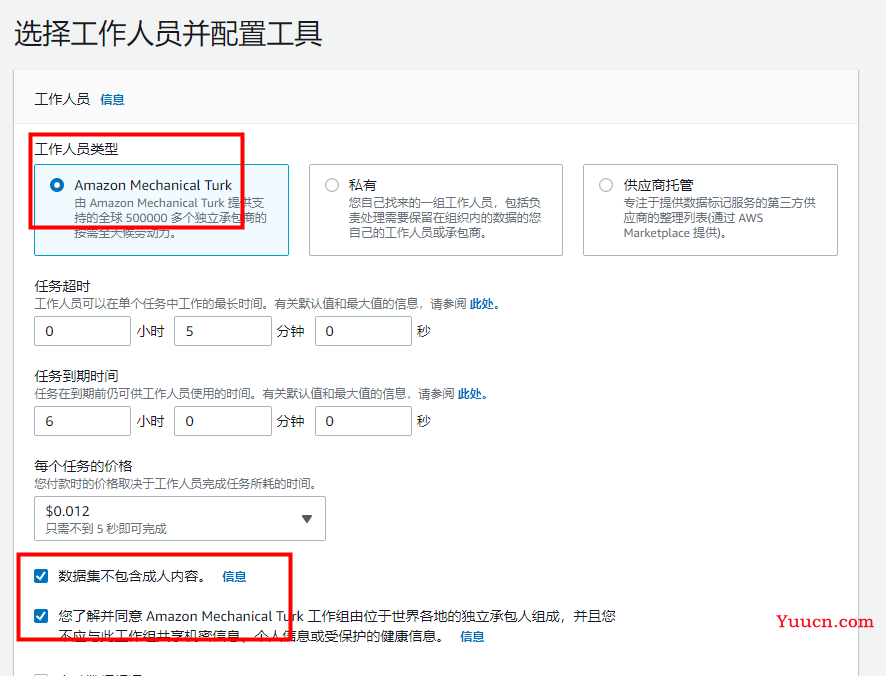Click the 任务超时 label text
Screen dimensions: 886x676
[62, 286]
